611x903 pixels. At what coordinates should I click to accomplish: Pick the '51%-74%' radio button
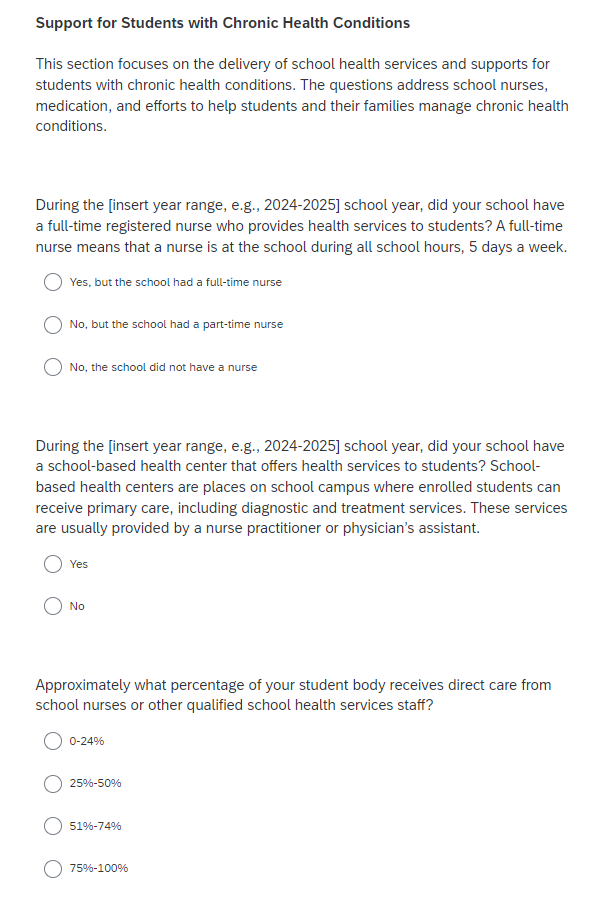(53, 826)
